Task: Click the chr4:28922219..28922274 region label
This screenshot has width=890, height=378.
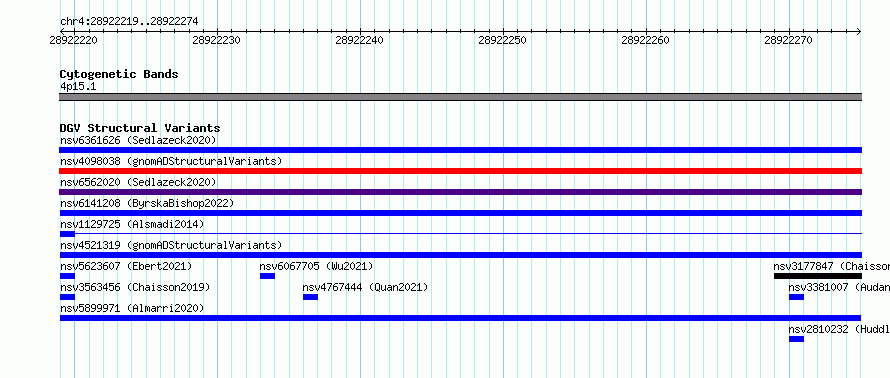Action: point(129,22)
